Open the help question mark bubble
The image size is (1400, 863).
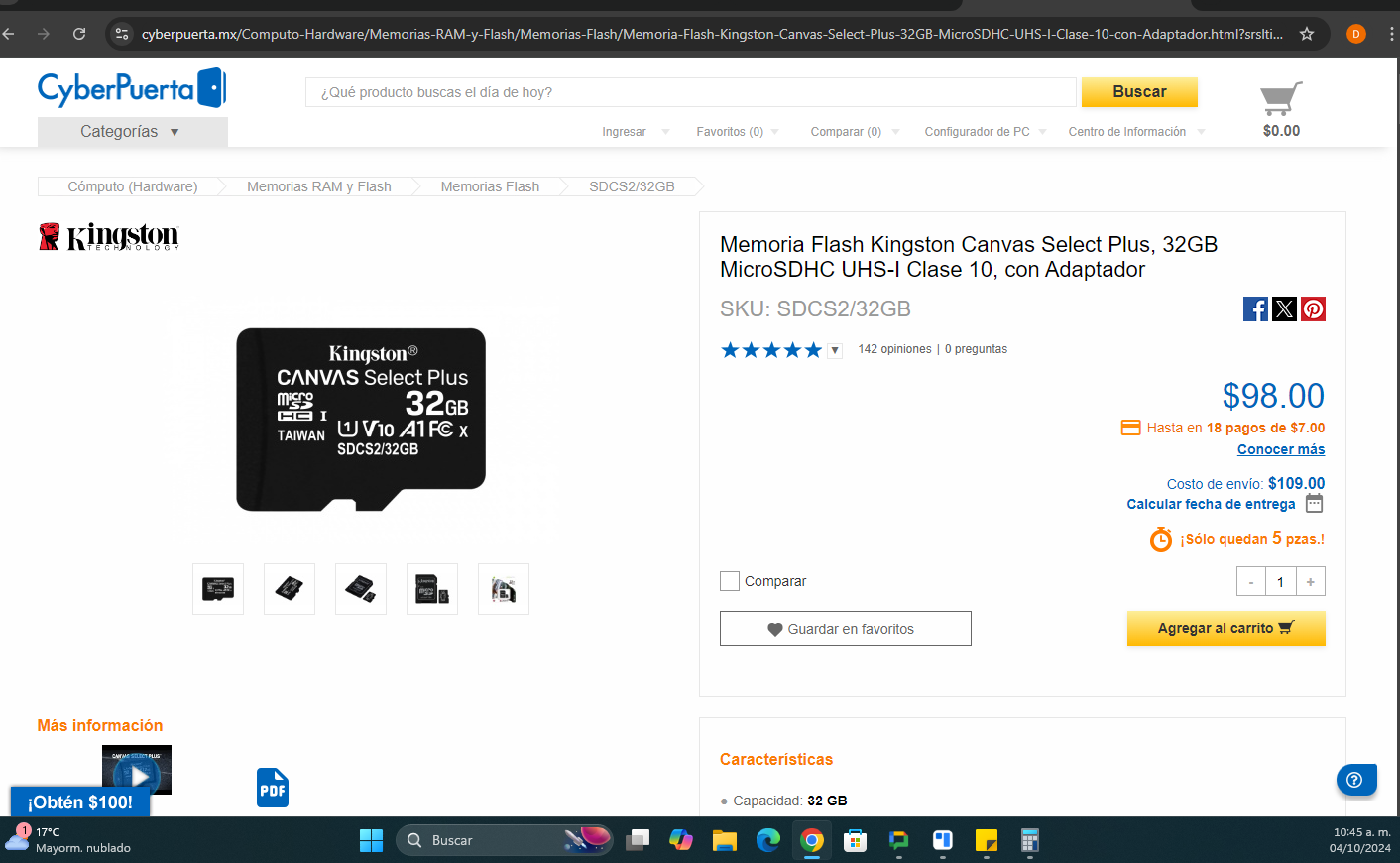[x=1355, y=780]
